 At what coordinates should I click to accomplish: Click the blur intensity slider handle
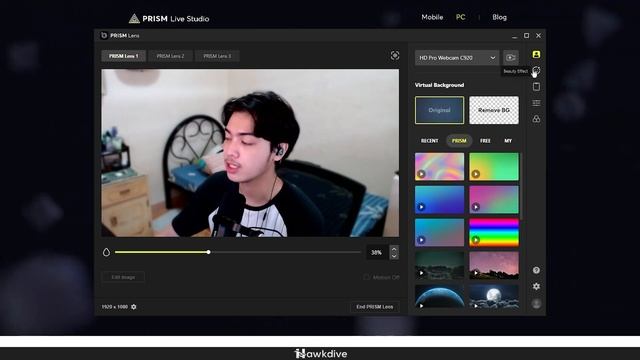209,252
